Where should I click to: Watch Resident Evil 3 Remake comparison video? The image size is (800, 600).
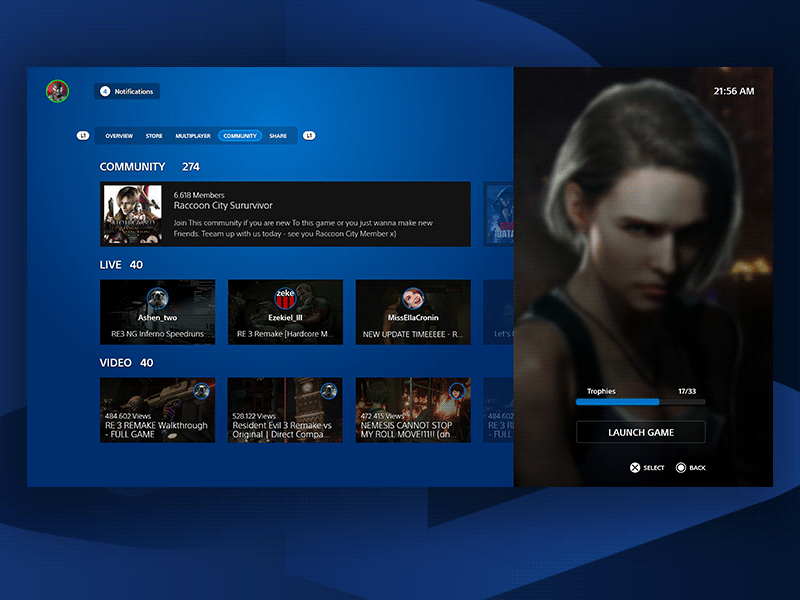(x=285, y=410)
